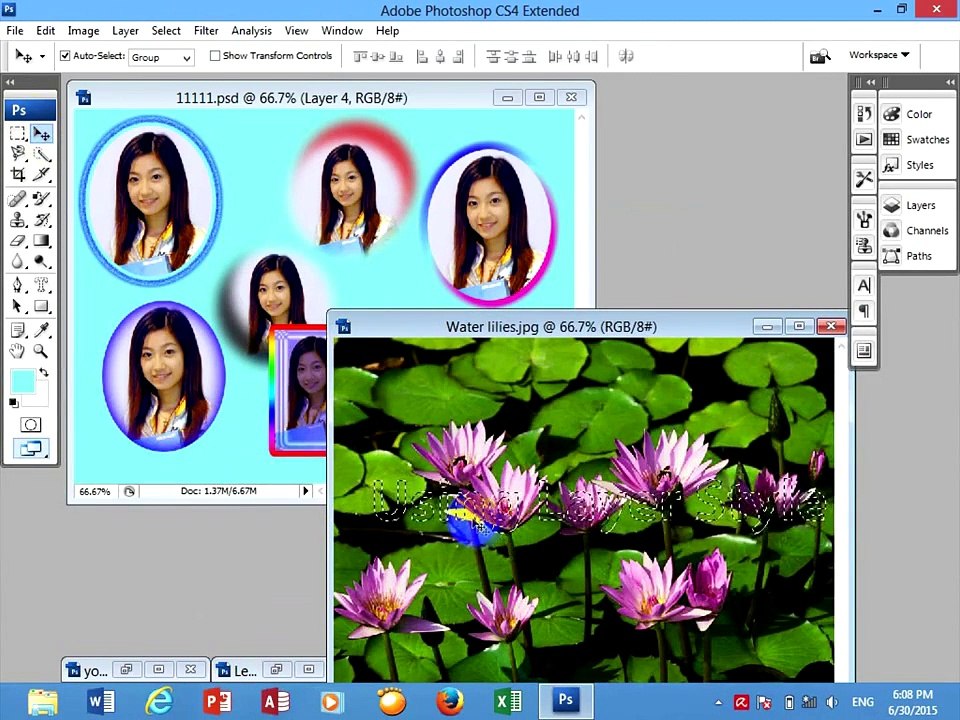Image resolution: width=960 pixels, height=720 pixels.
Task: Select the Dodge tool
Action: (x=42, y=261)
